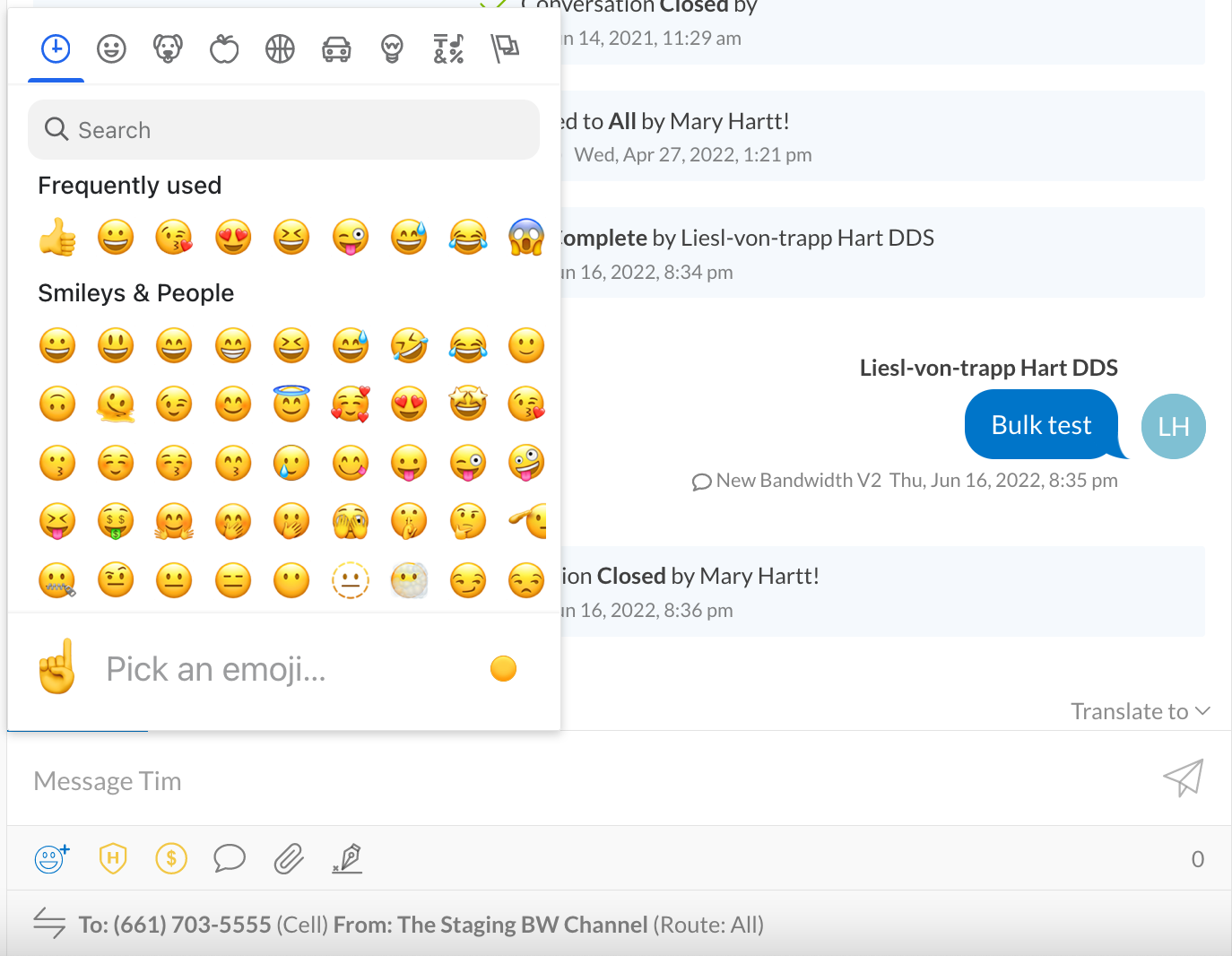Select the hugging face emoji
The height and width of the screenshot is (956, 1232).
pos(174,521)
